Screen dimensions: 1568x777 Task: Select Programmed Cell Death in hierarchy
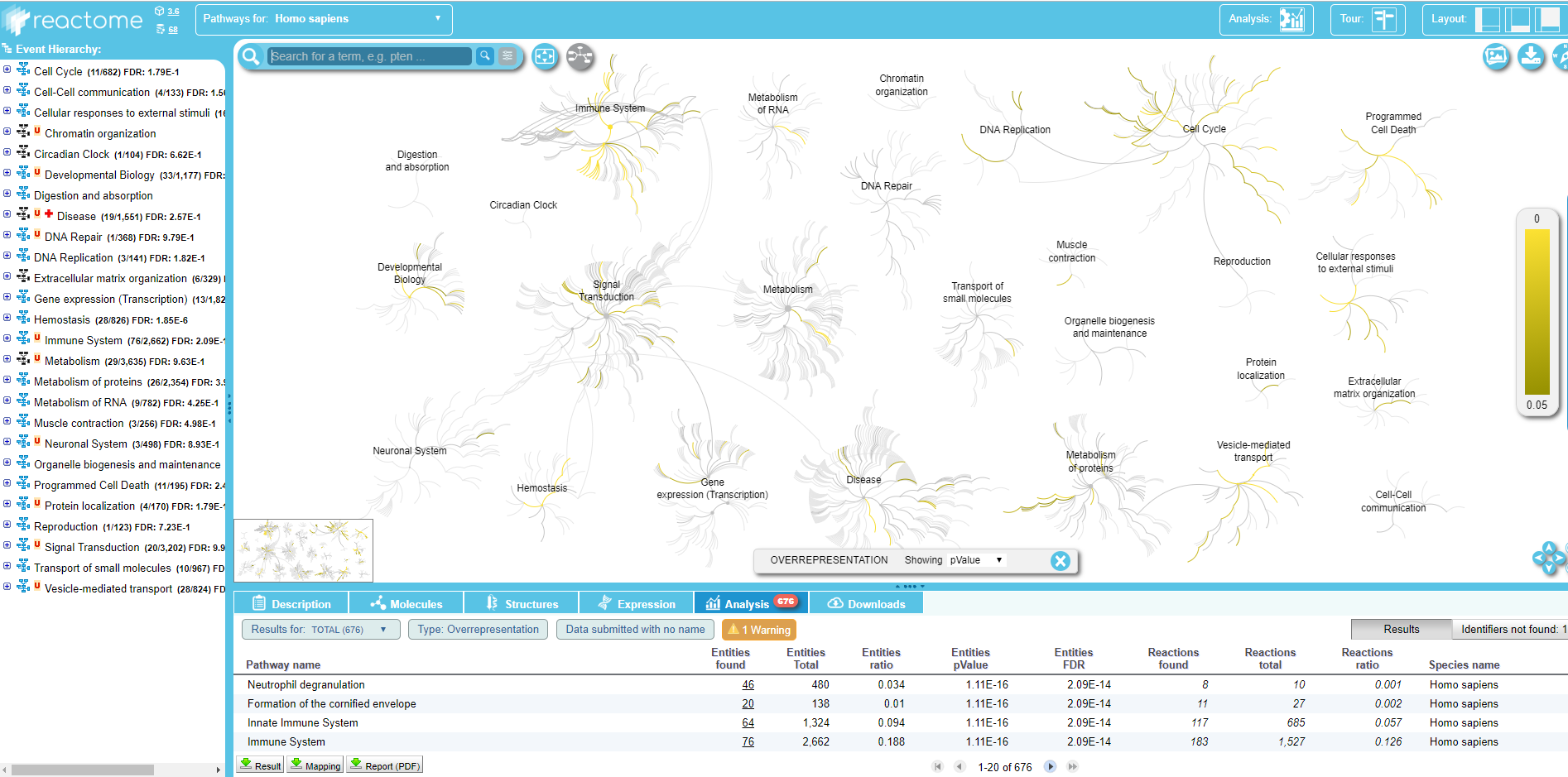pyautogui.click(x=92, y=485)
